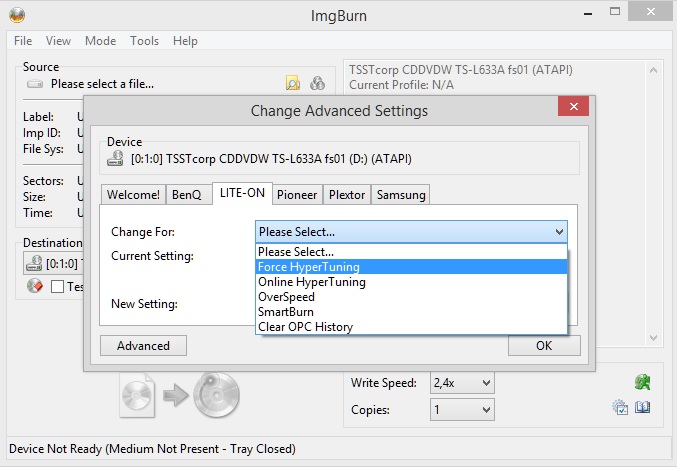Viewport: 677px width, 468px height.
Task: Expand the Change For dropdown
Action: [412, 232]
